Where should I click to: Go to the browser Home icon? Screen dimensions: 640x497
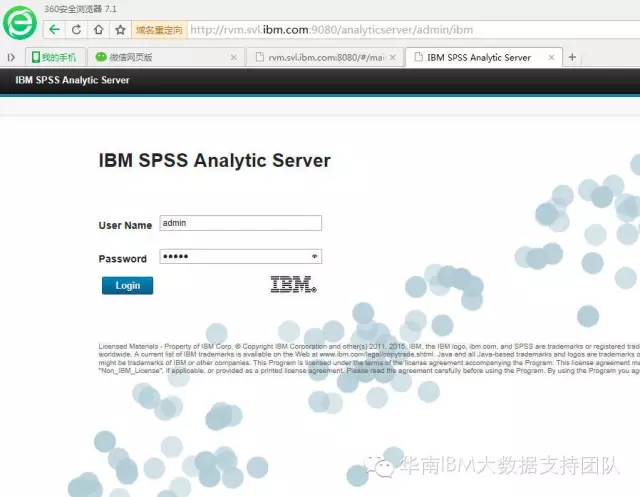click(x=98, y=30)
